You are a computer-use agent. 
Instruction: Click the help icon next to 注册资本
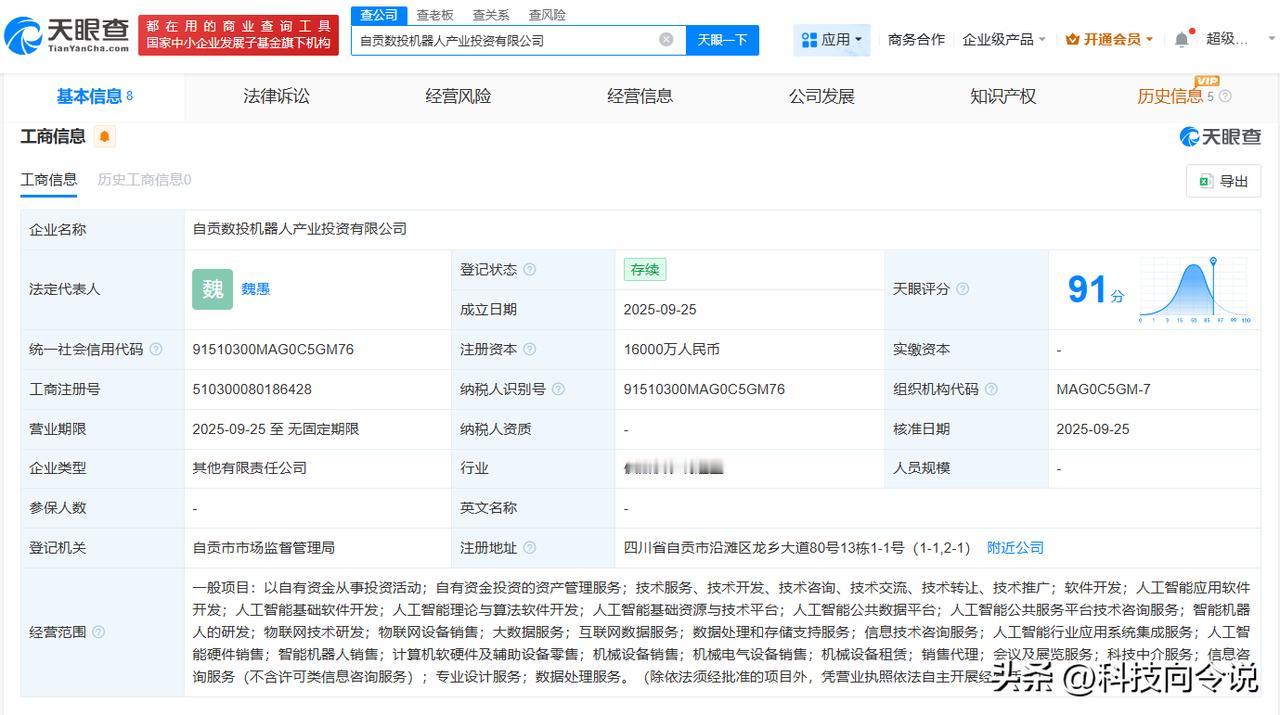[x=530, y=349]
